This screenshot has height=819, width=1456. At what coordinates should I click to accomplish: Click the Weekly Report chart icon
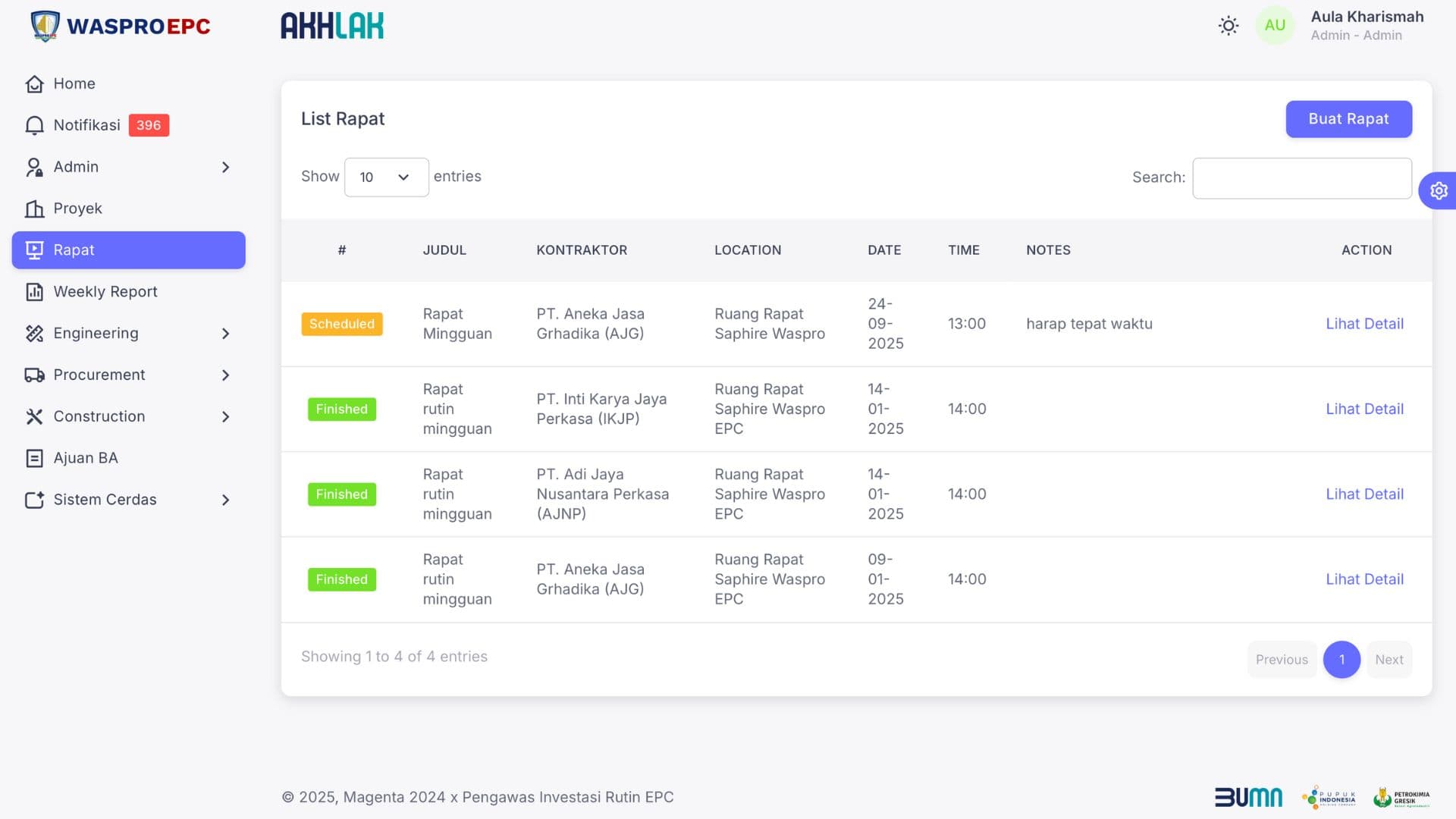point(34,292)
